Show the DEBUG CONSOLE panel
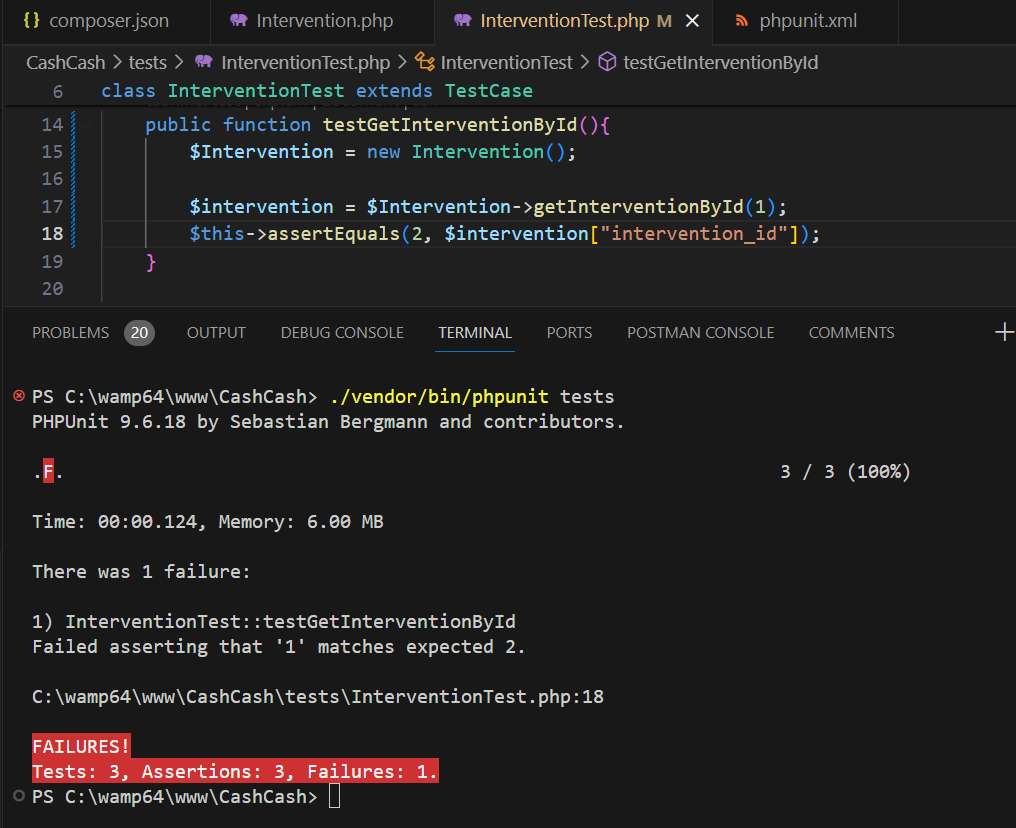This screenshot has width=1016, height=828. pos(342,333)
